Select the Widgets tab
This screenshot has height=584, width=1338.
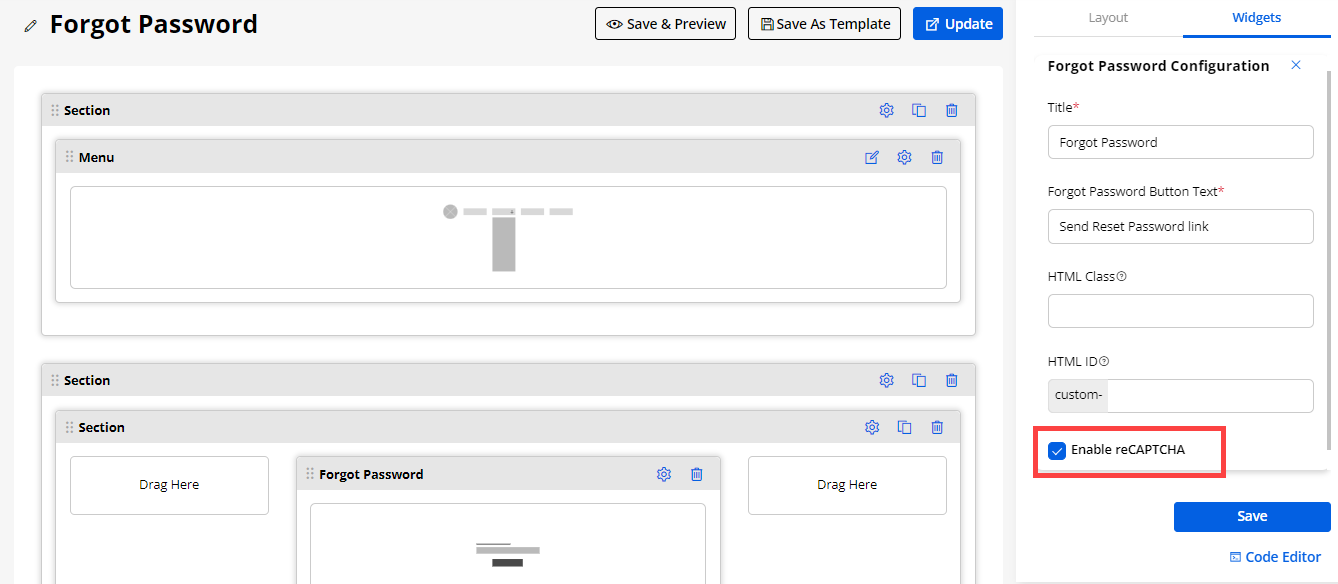coord(1256,18)
